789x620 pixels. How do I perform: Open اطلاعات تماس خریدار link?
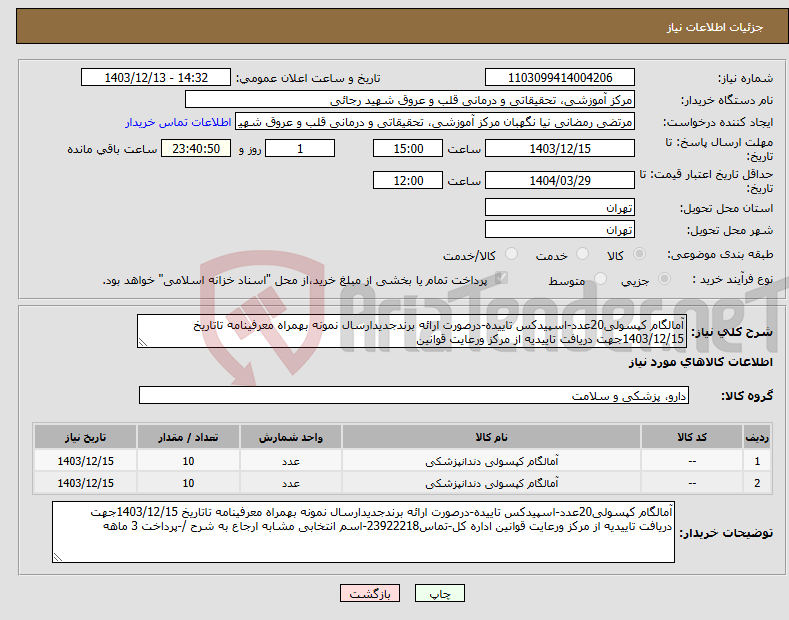point(178,122)
